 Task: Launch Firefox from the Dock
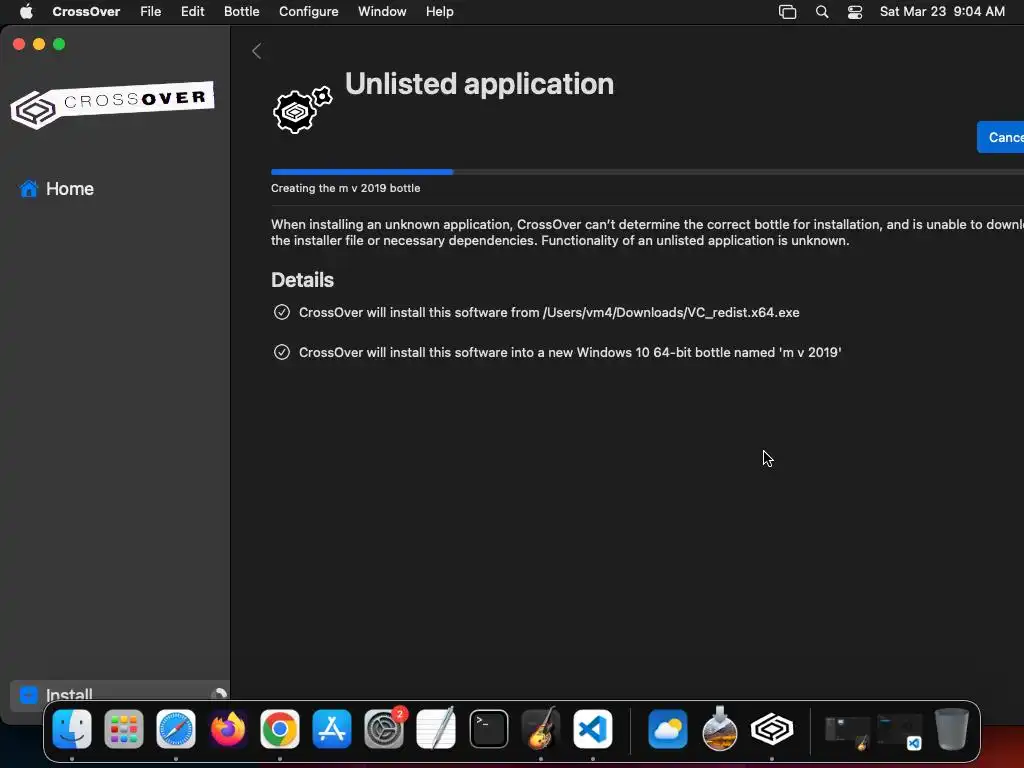point(228,729)
